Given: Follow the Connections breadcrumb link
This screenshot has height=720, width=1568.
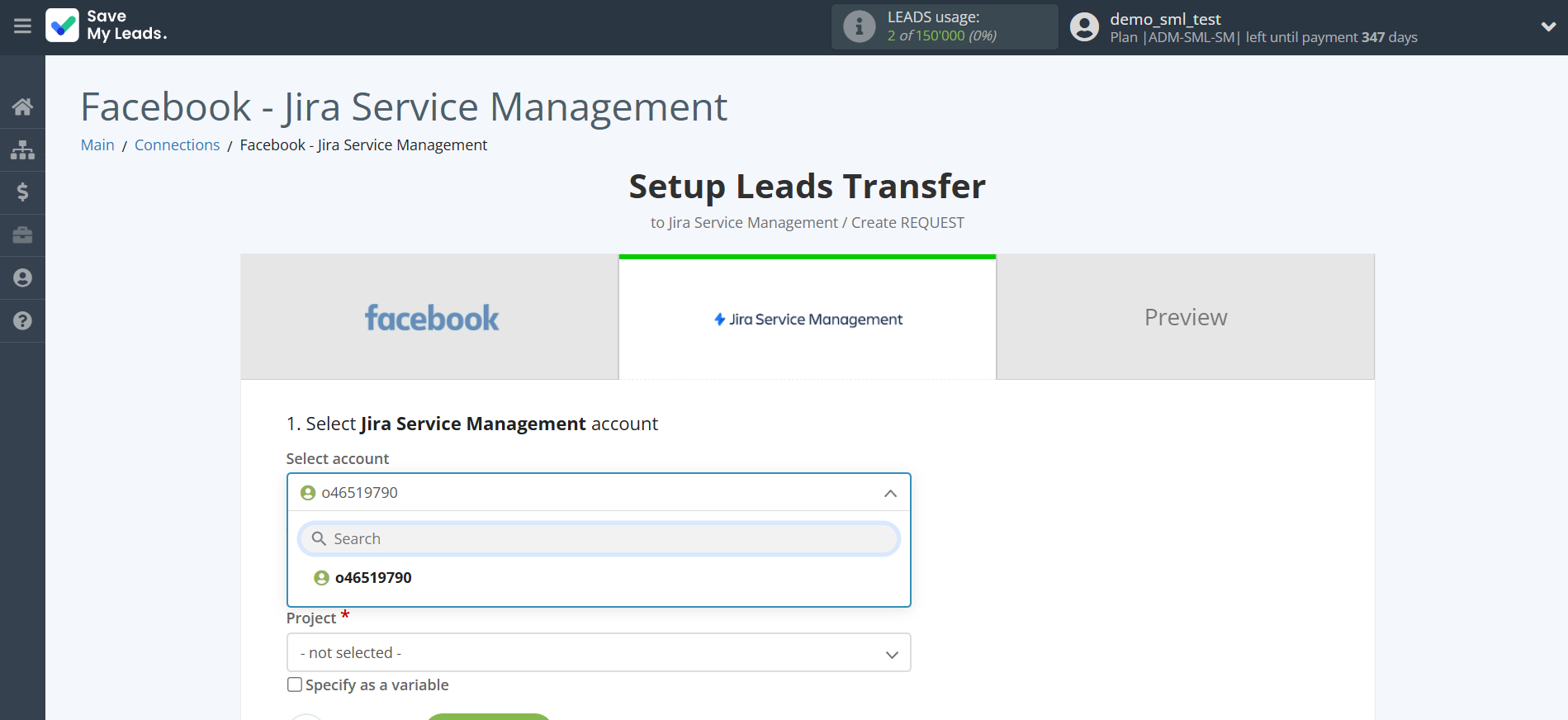Looking at the screenshot, I should (x=177, y=145).
